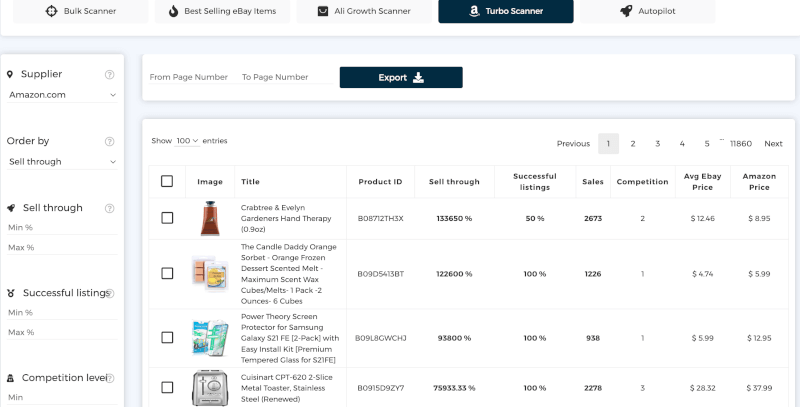Check the Power Theory Screen Protector row checkbox
Image resolution: width=800 pixels, height=407 pixels.
point(167,337)
